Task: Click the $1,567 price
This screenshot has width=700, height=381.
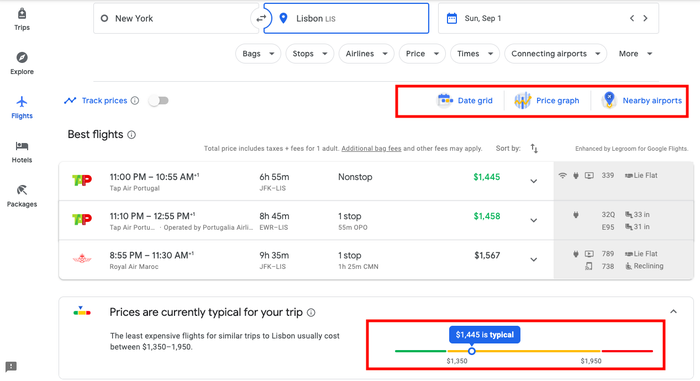Action: [x=487, y=256]
